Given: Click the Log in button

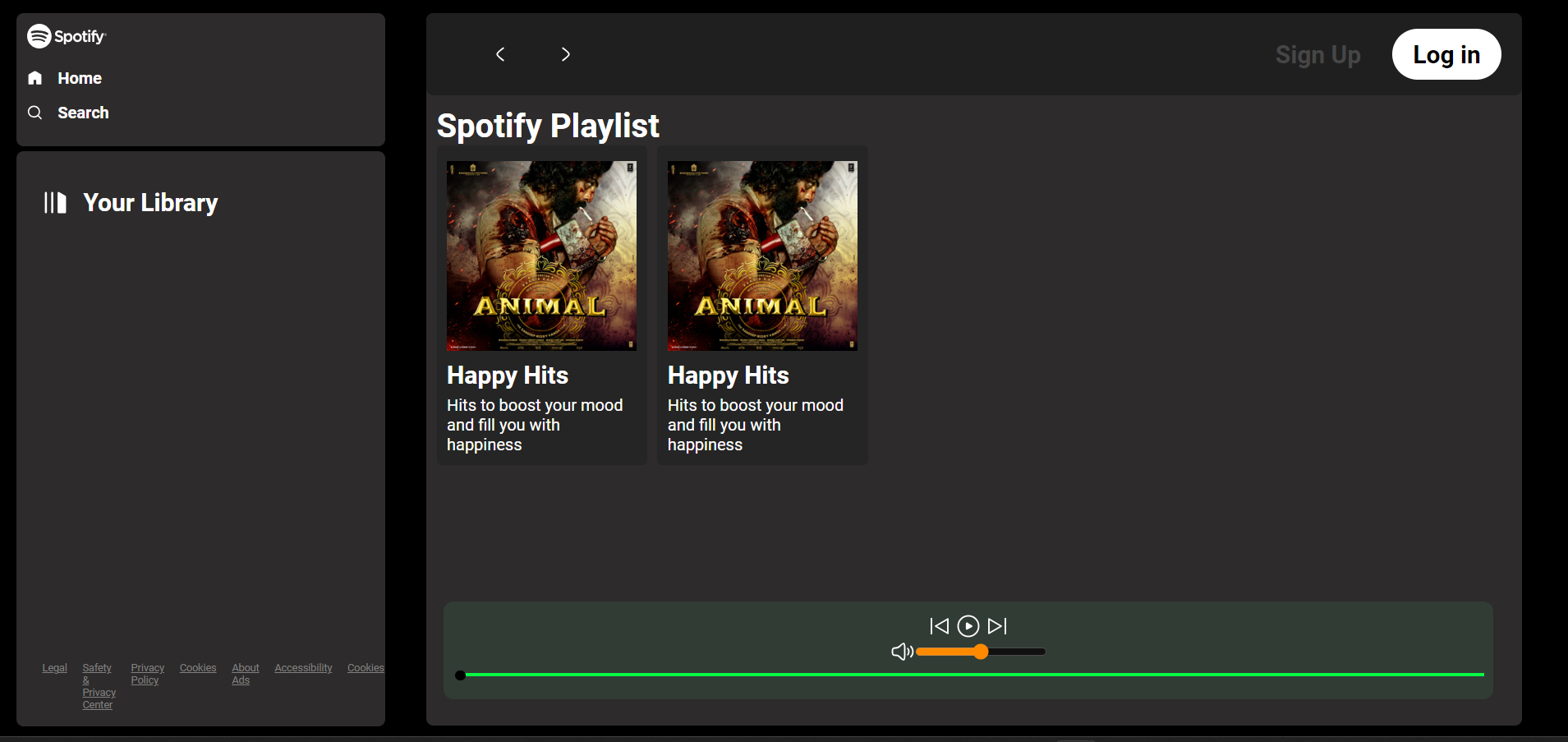Looking at the screenshot, I should coord(1446,54).
